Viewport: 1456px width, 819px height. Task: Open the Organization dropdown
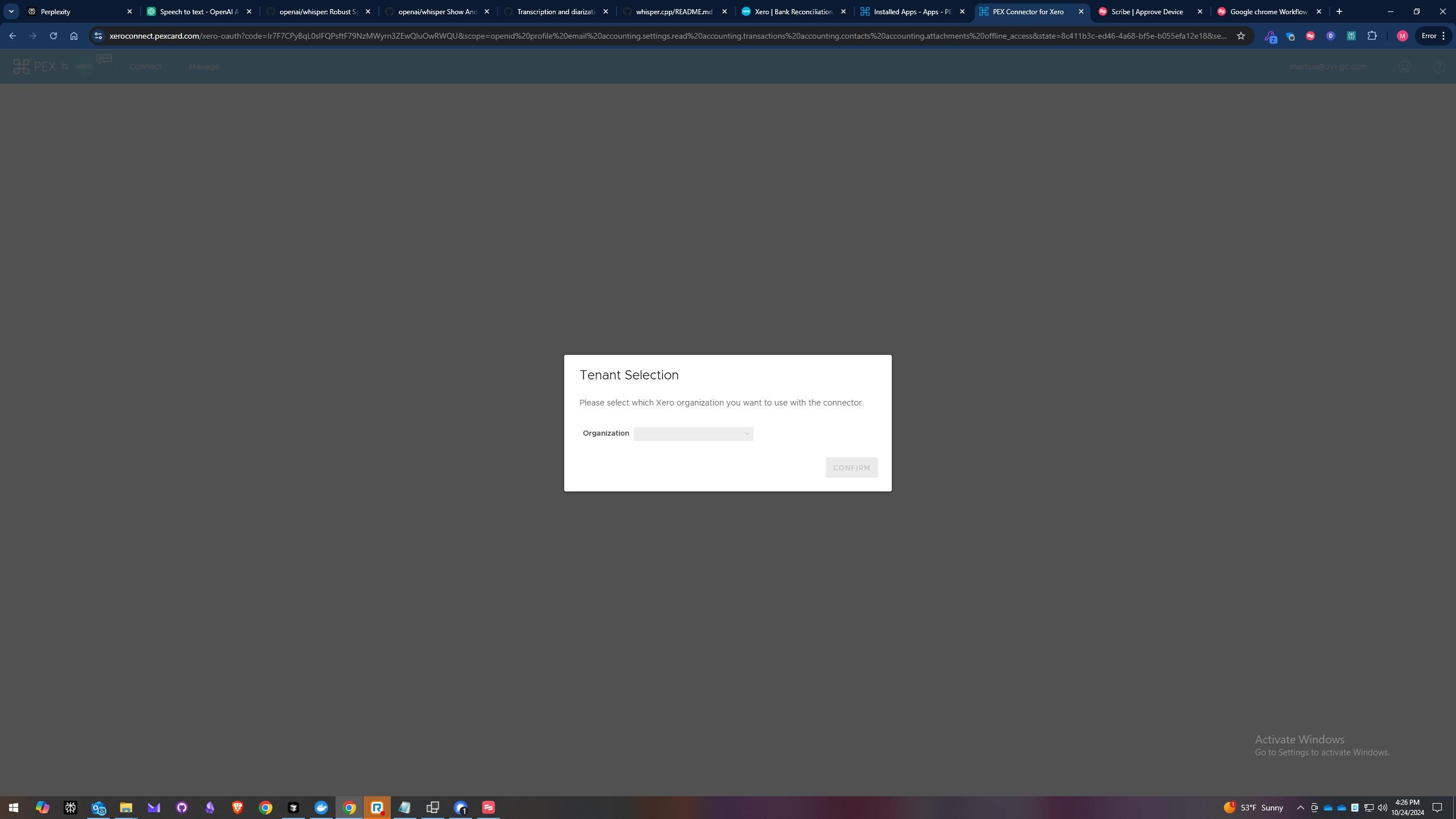(x=693, y=433)
